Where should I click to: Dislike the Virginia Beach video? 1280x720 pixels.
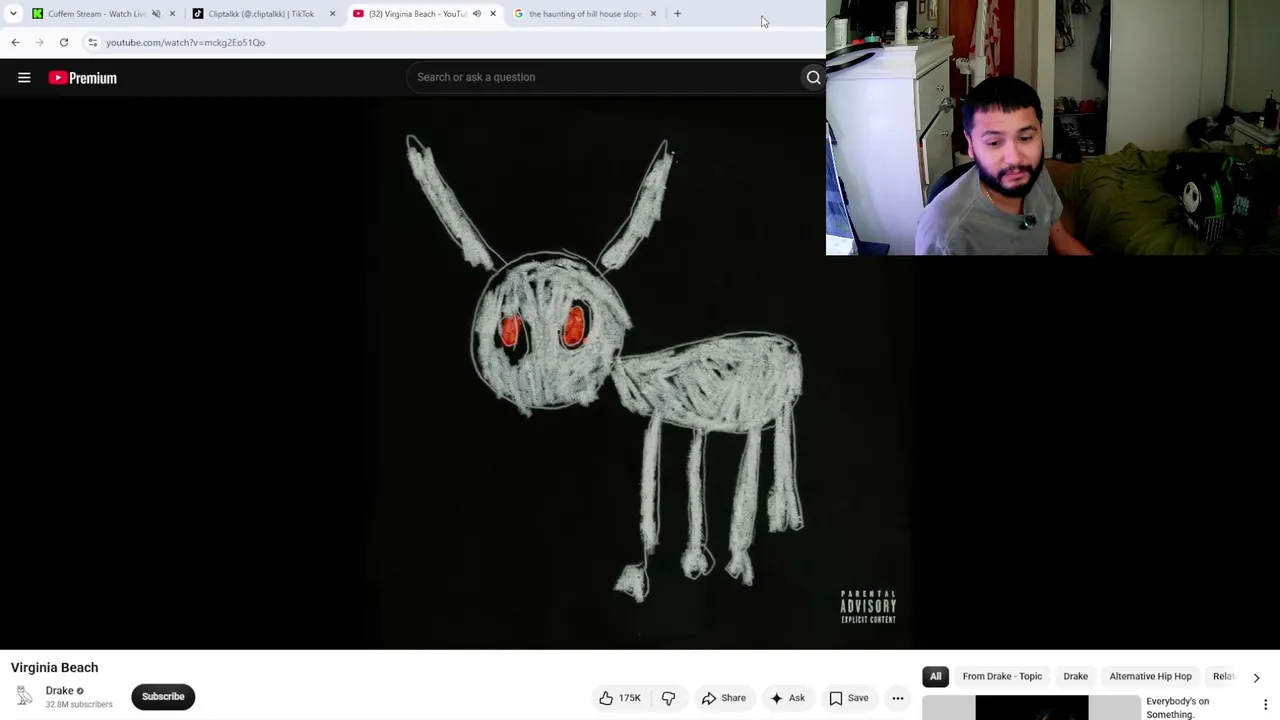coord(669,698)
